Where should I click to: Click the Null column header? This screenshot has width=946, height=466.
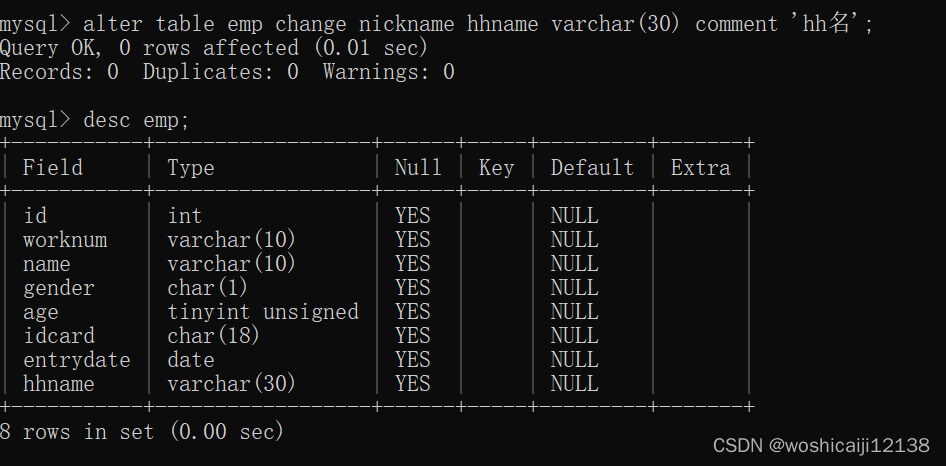[418, 168]
